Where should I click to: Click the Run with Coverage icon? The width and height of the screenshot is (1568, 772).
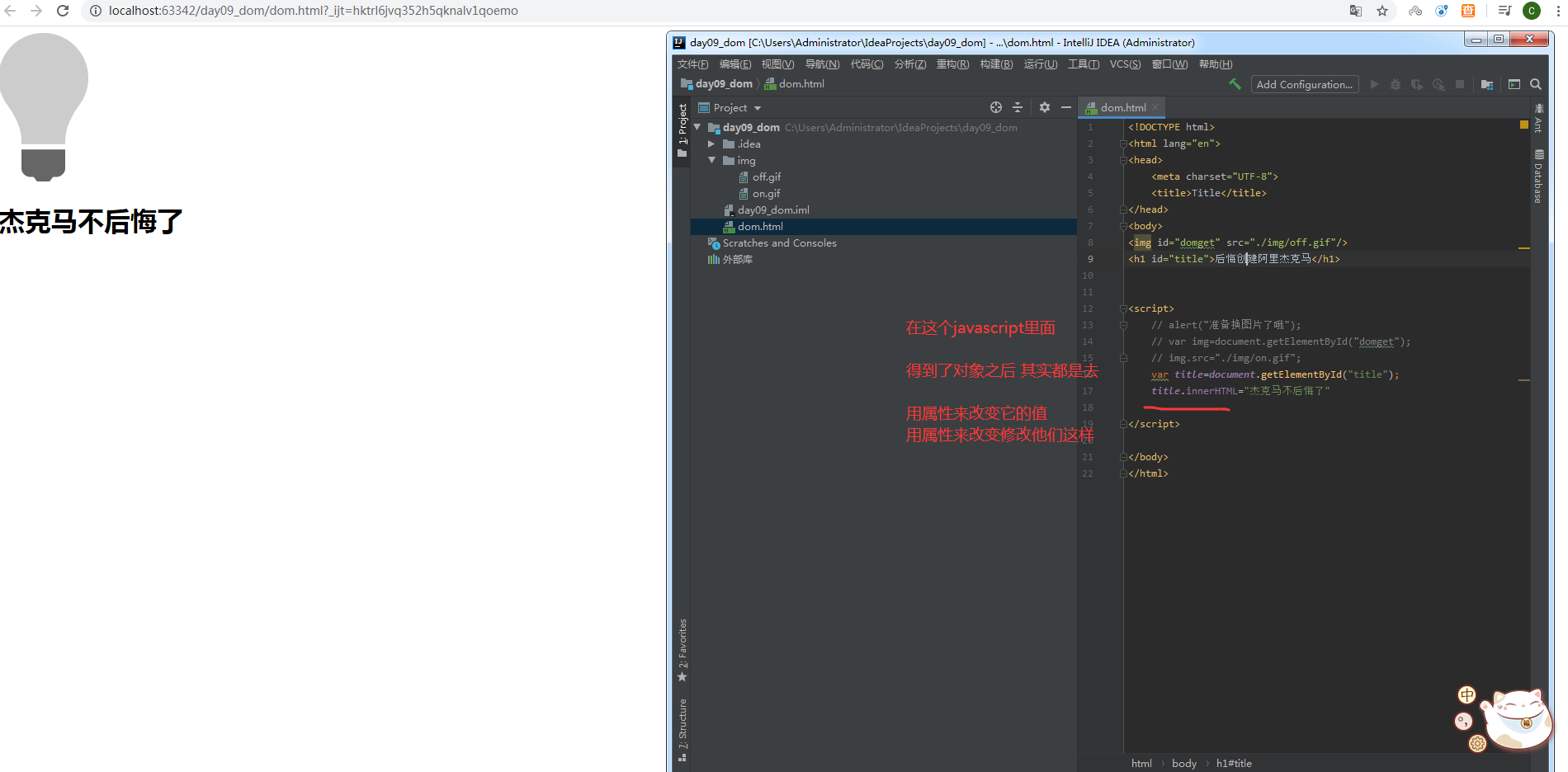pos(1417,84)
